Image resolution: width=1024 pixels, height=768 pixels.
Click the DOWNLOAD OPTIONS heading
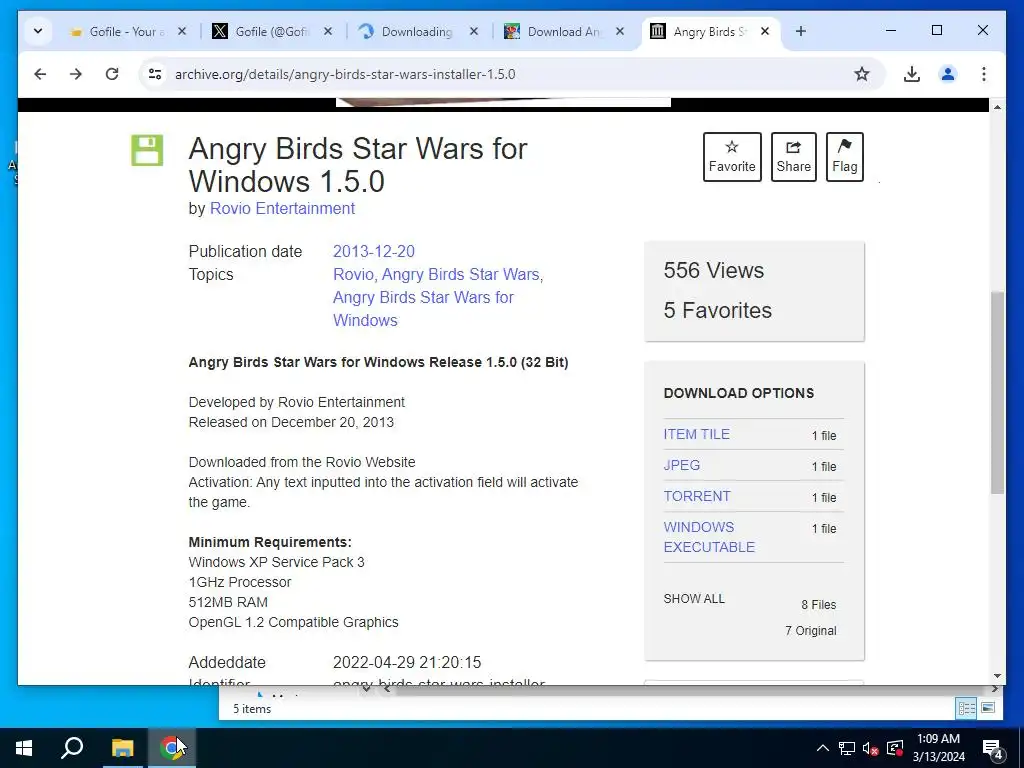coord(739,393)
